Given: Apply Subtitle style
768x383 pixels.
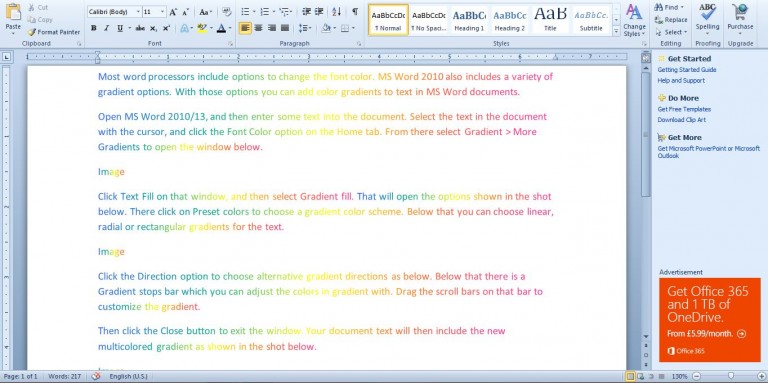Looking at the screenshot, I should tap(591, 20).
